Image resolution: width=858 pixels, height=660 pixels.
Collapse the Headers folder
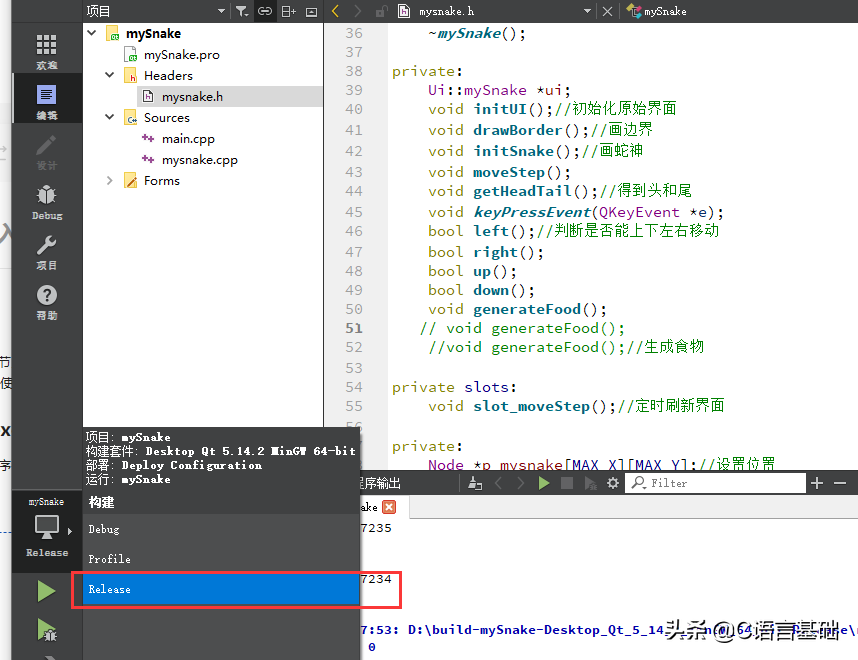click(109, 75)
